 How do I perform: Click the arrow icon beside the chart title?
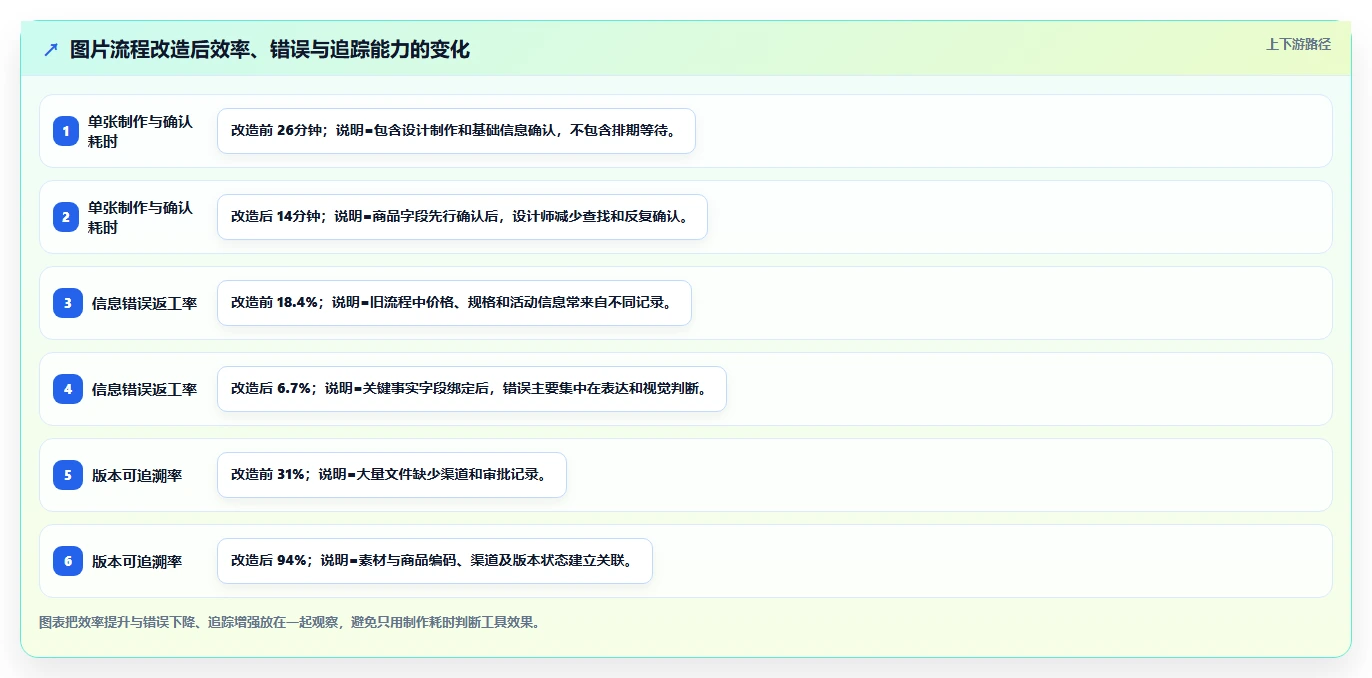tap(51, 49)
